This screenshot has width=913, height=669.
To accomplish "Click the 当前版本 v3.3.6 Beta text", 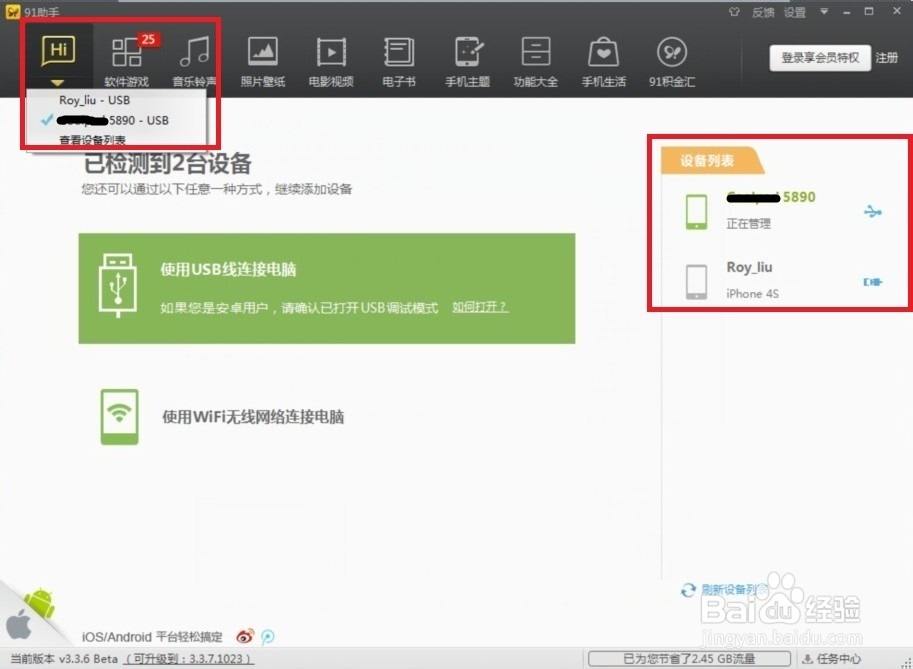I will click(64, 659).
